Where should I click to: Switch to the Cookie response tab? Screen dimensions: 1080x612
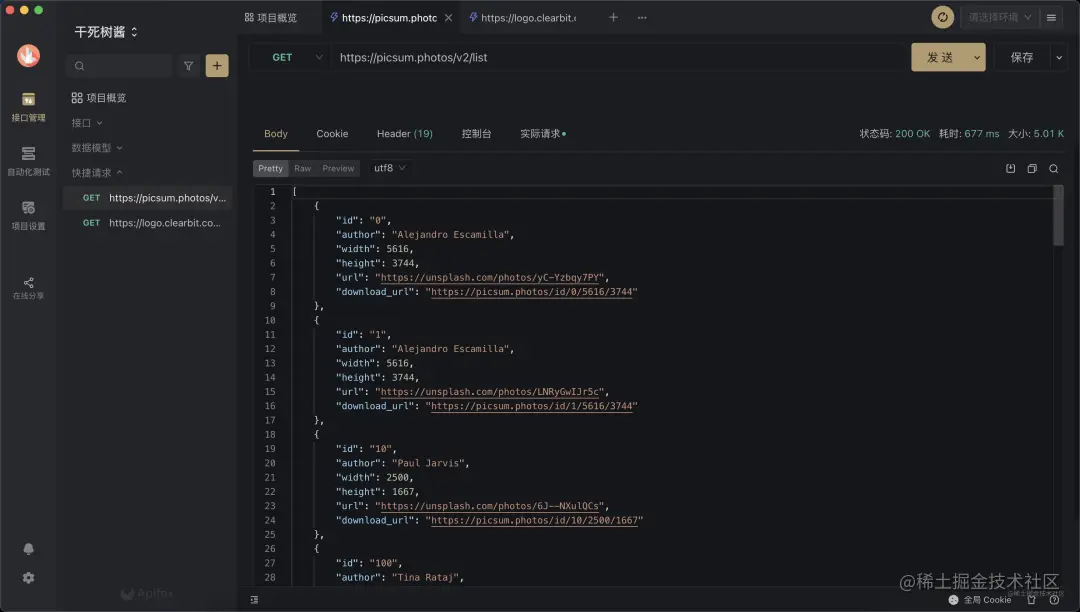(332, 134)
